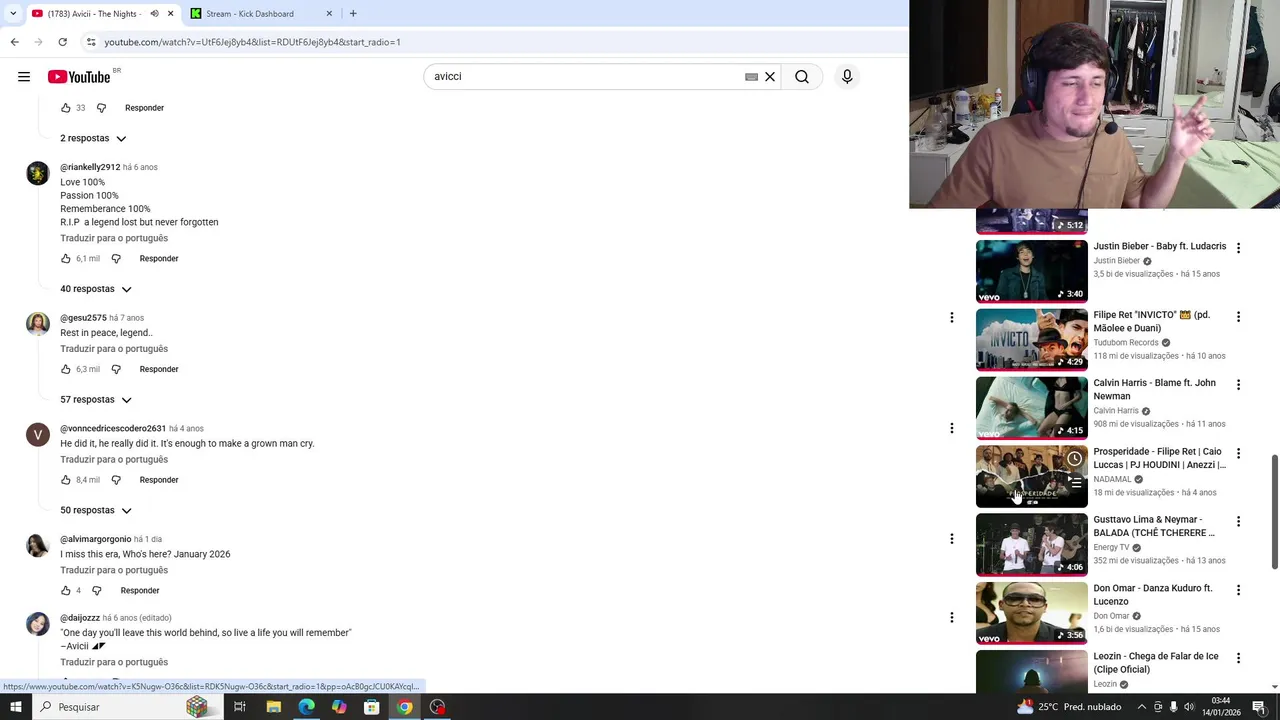The image size is (1280, 720).
Task: Dislike the comment by @gesu2575
Action: click(116, 370)
